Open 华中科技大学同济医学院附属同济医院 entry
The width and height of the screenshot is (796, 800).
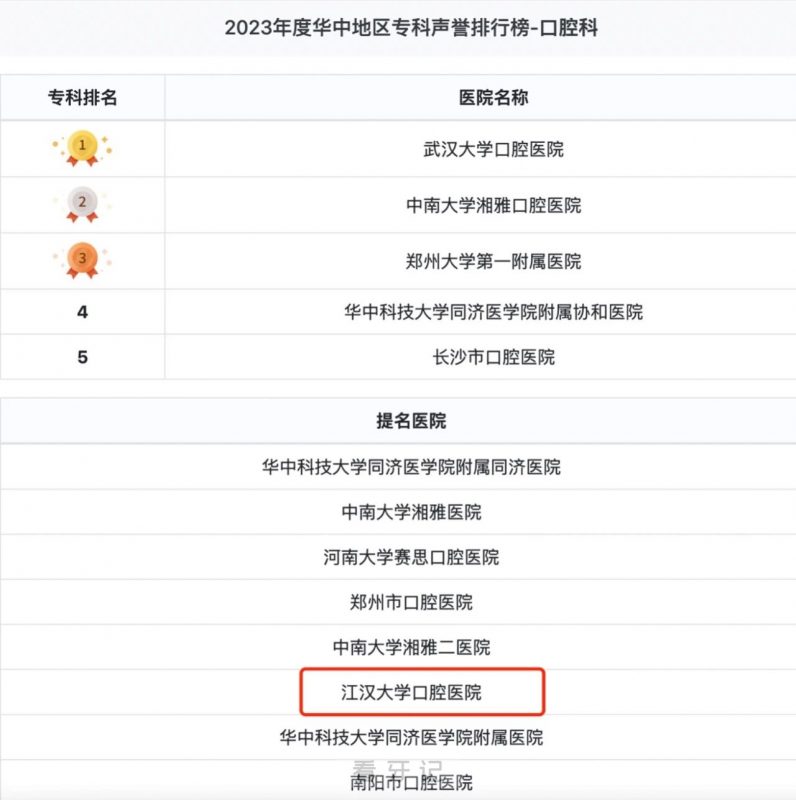[411, 467]
